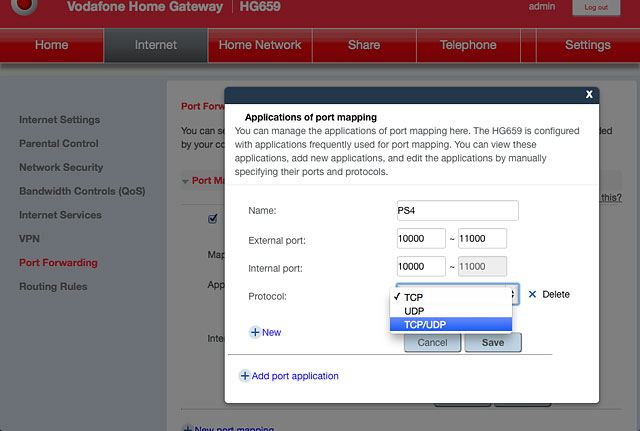640x431 pixels.
Task: Open Parental Control in sidebar
Action: (59, 143)
